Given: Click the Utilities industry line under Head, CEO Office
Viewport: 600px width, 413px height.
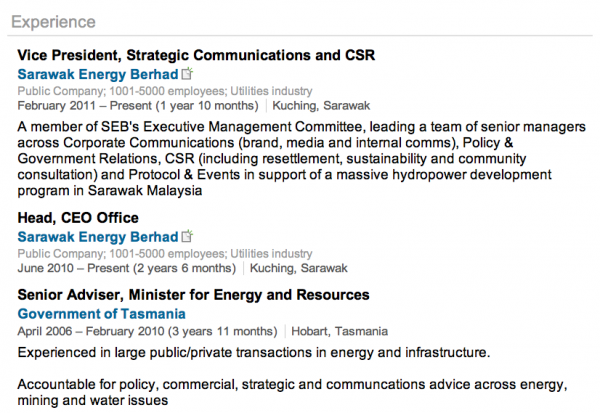Looking at the screenshot, I should (165, 254).
